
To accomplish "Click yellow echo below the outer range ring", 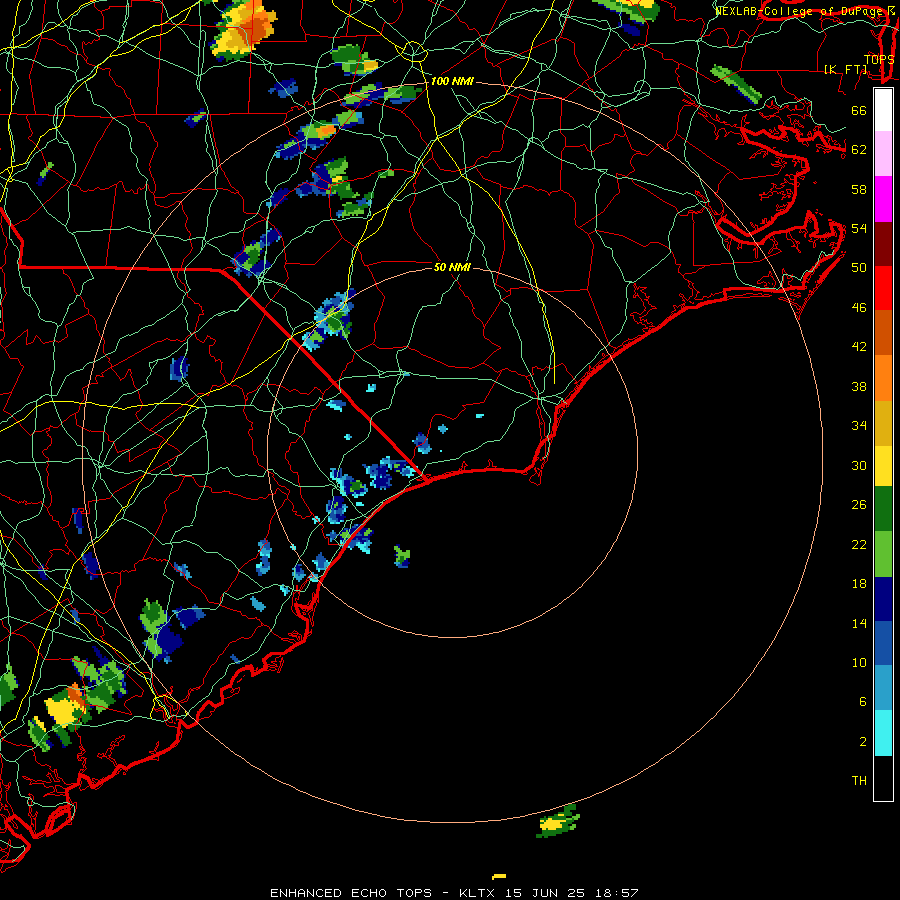I will pos(553,824).
